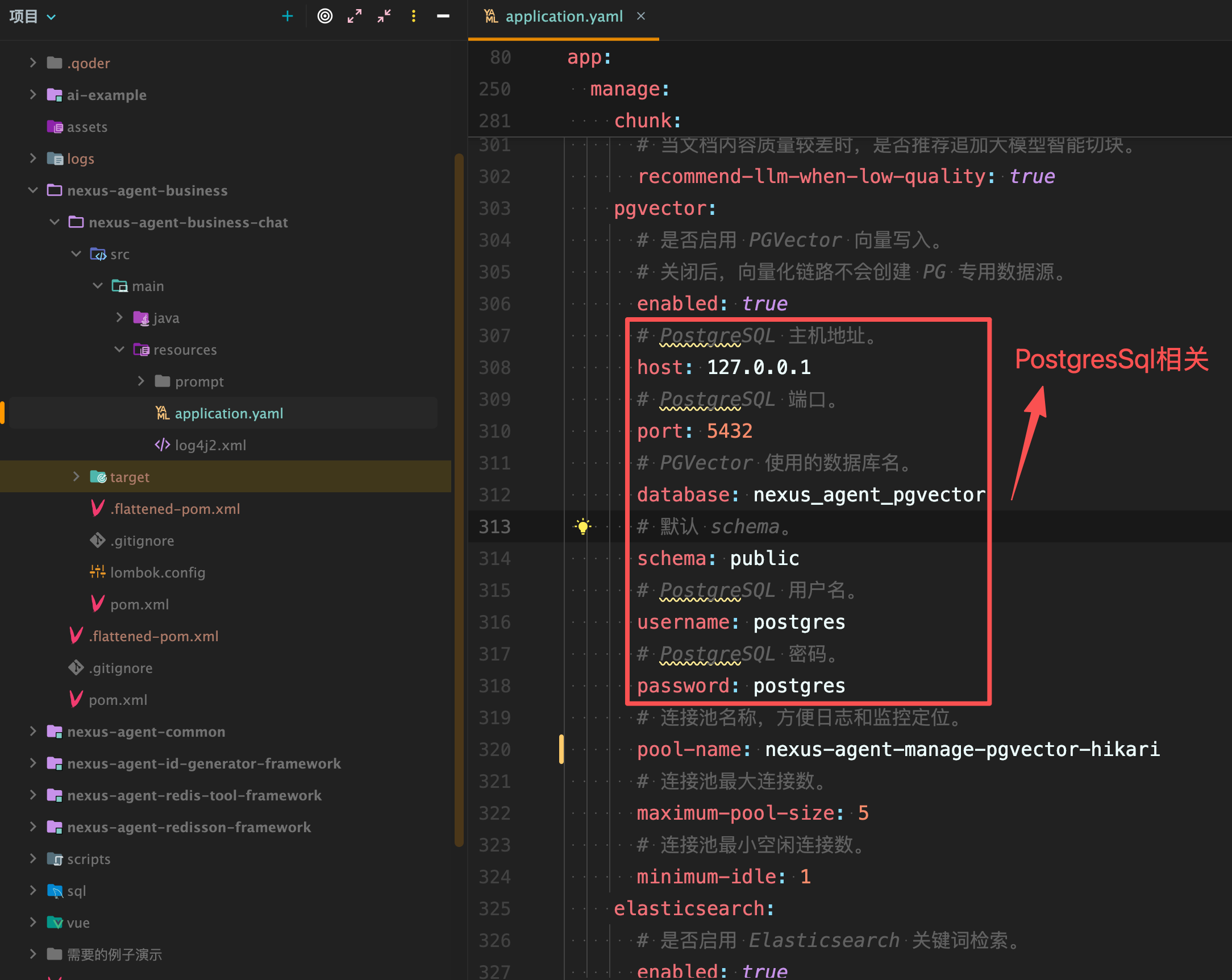
Task: Click the light bulb quick-fix icon
Action: point(582,526)
